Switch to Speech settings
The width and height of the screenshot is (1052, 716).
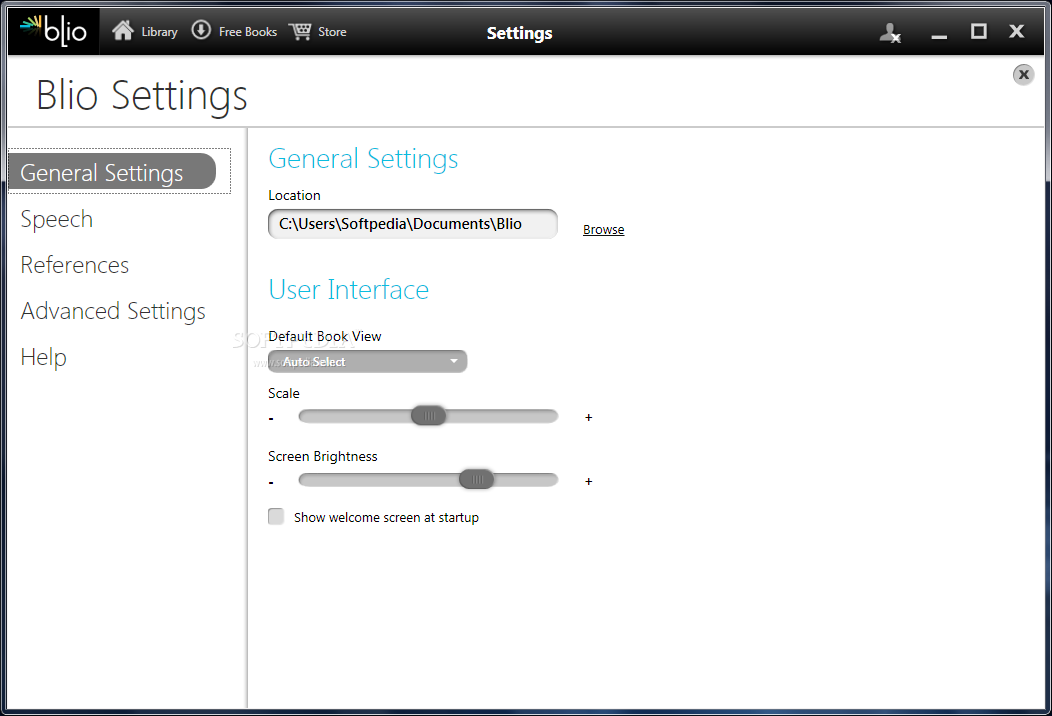[x=56, y=219]
